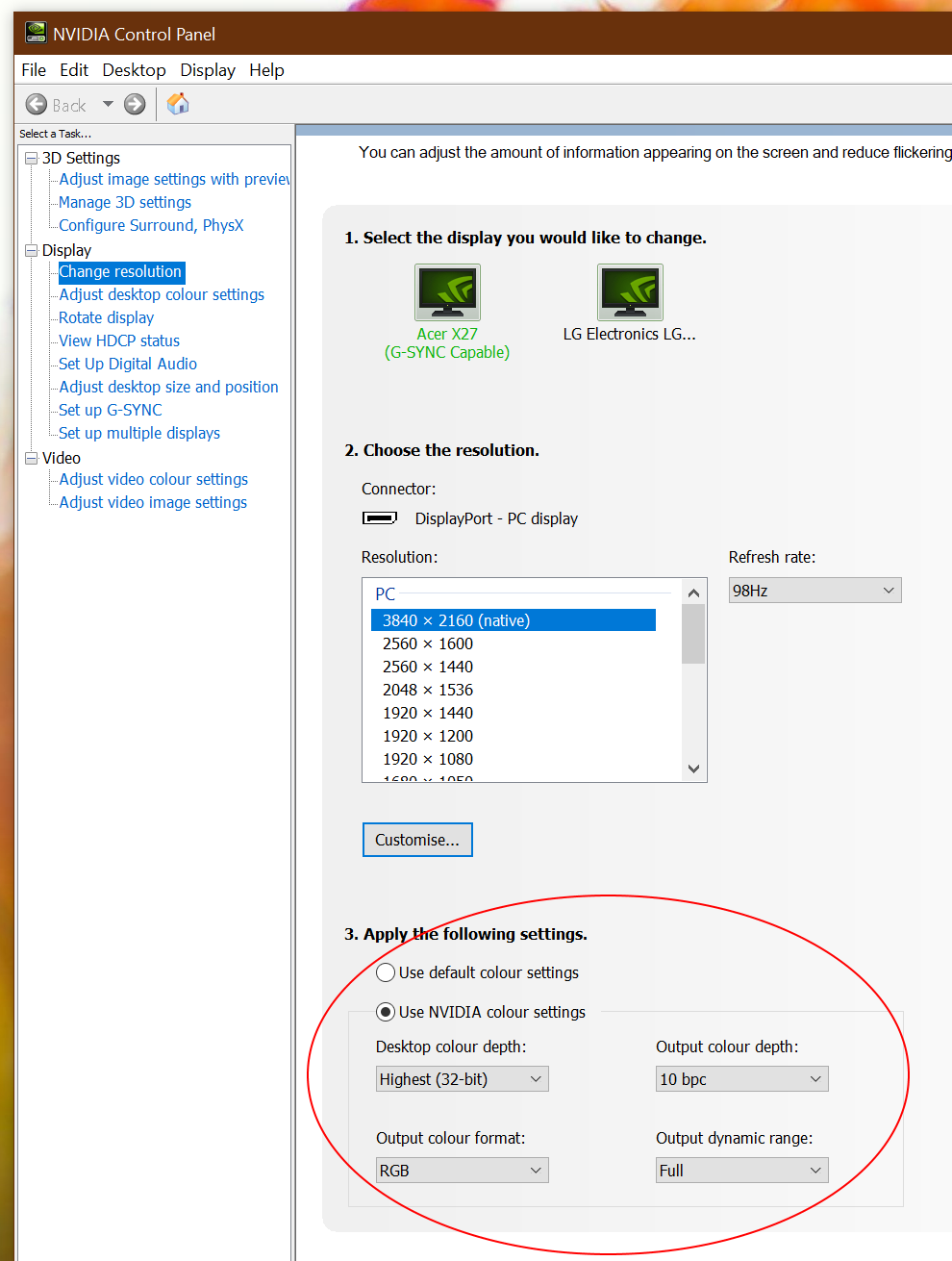The image size is (952, 1261).
Task: Open Adjust desktop colour settings
Action: pos(162,294)
